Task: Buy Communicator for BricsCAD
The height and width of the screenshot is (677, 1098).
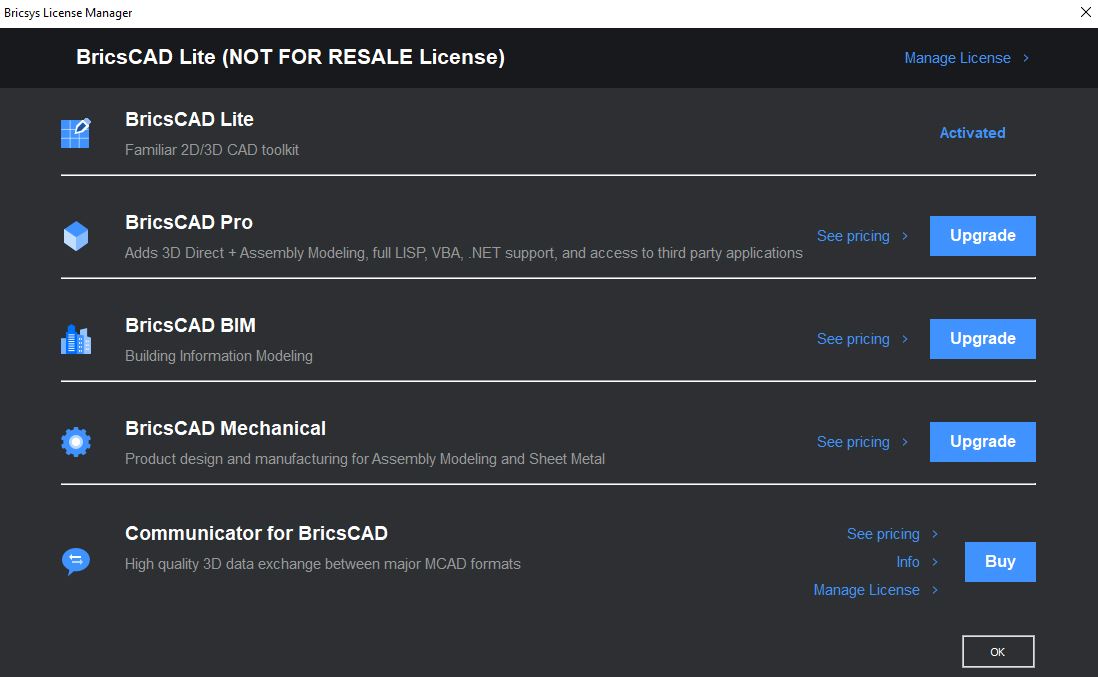Action: click(1000, 561)
